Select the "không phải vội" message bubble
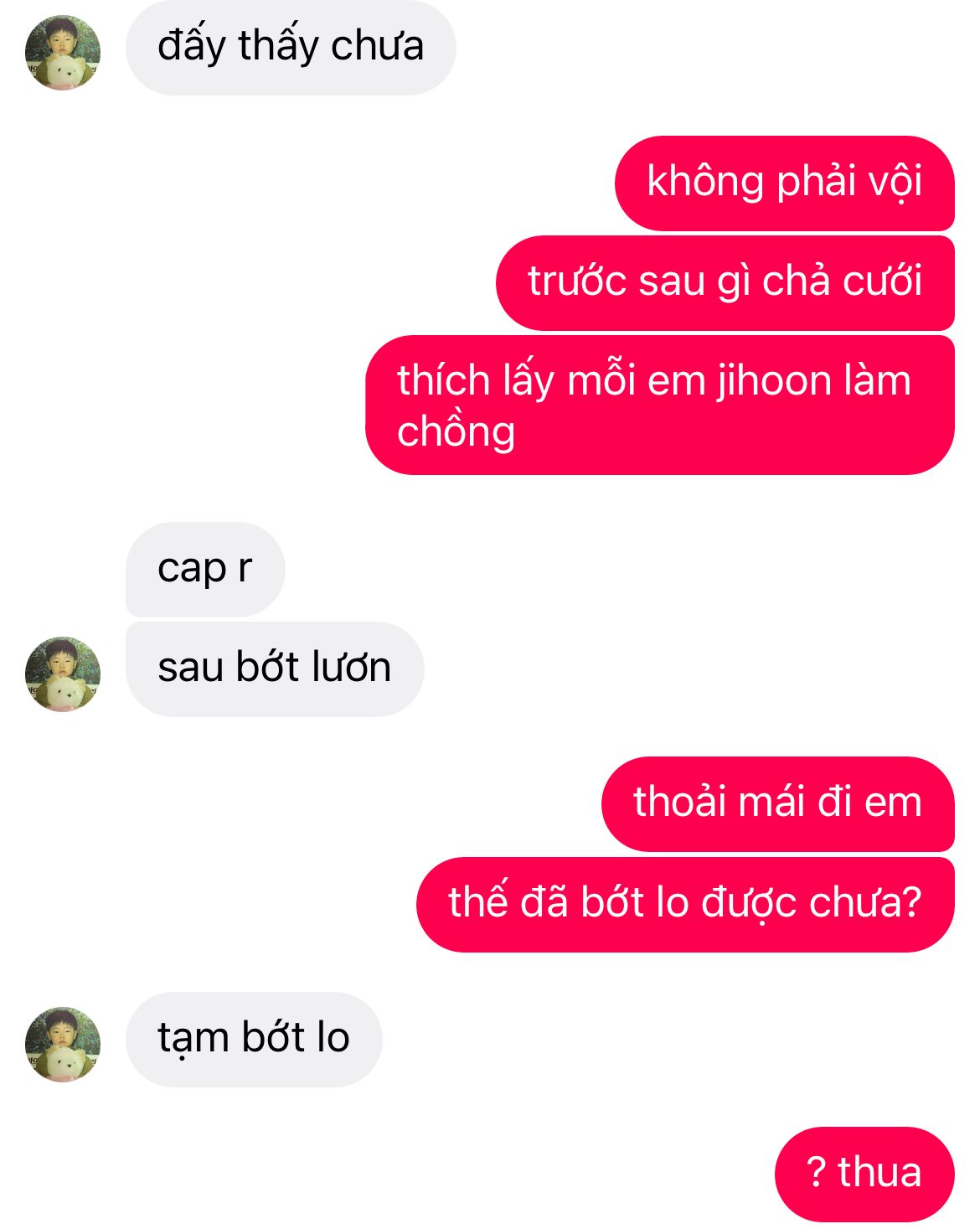The image size is (980, 1229). (x=785, y=183)
